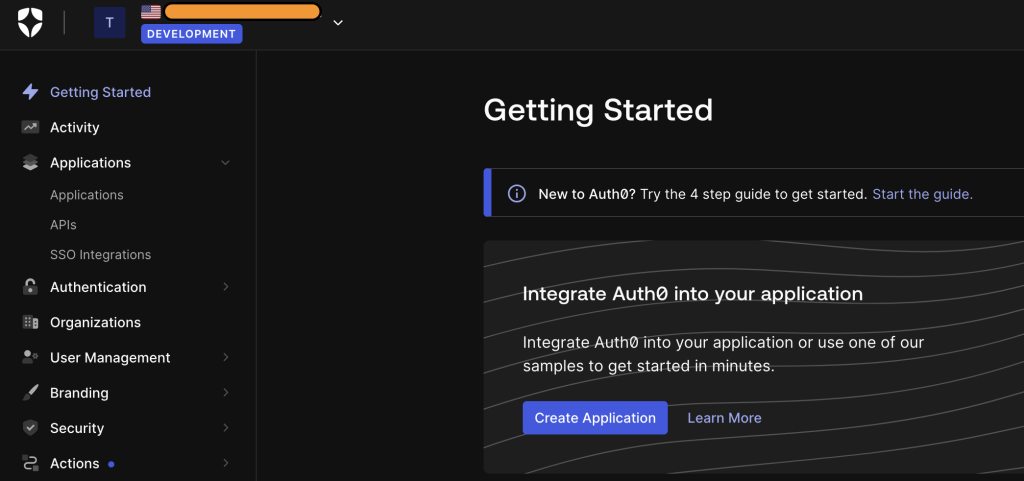This screenshot has width=1024, height=481.
Task: Click the redacted tenant name
Action: tap(242, 11)
